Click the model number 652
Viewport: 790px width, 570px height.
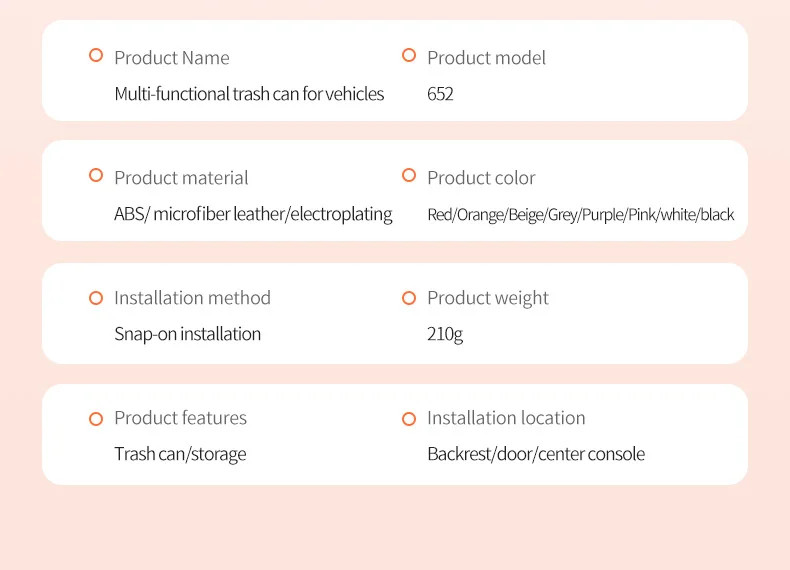pos(440,94)
